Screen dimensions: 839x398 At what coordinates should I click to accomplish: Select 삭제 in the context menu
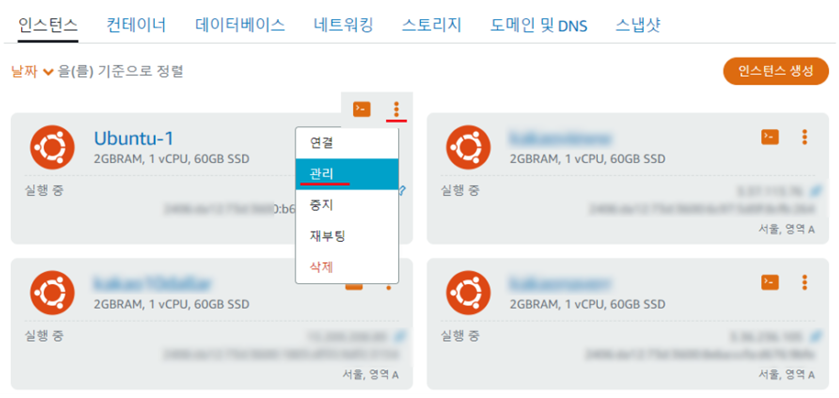347,266
